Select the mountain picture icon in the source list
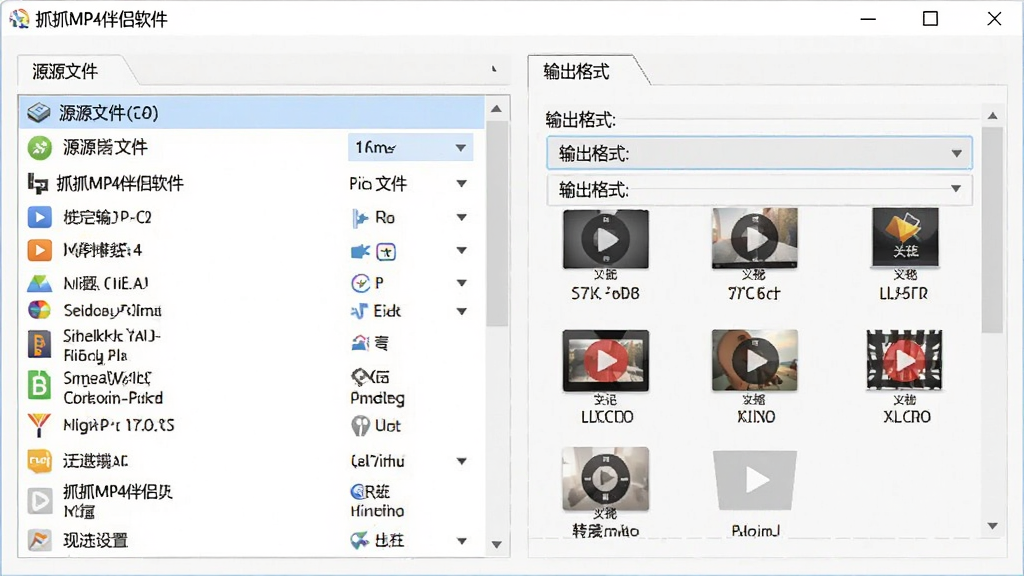Screen dimensions: 1024x576 pos(39,283)
